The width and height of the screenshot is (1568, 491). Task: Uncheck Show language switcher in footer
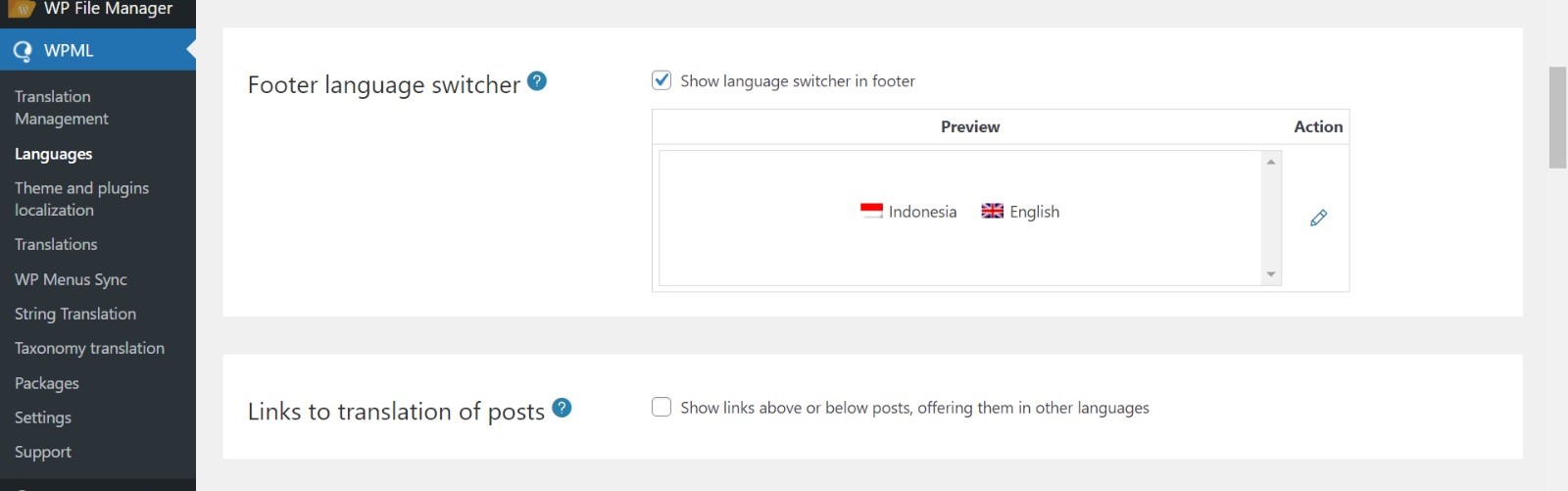click(x=661, y=80)
